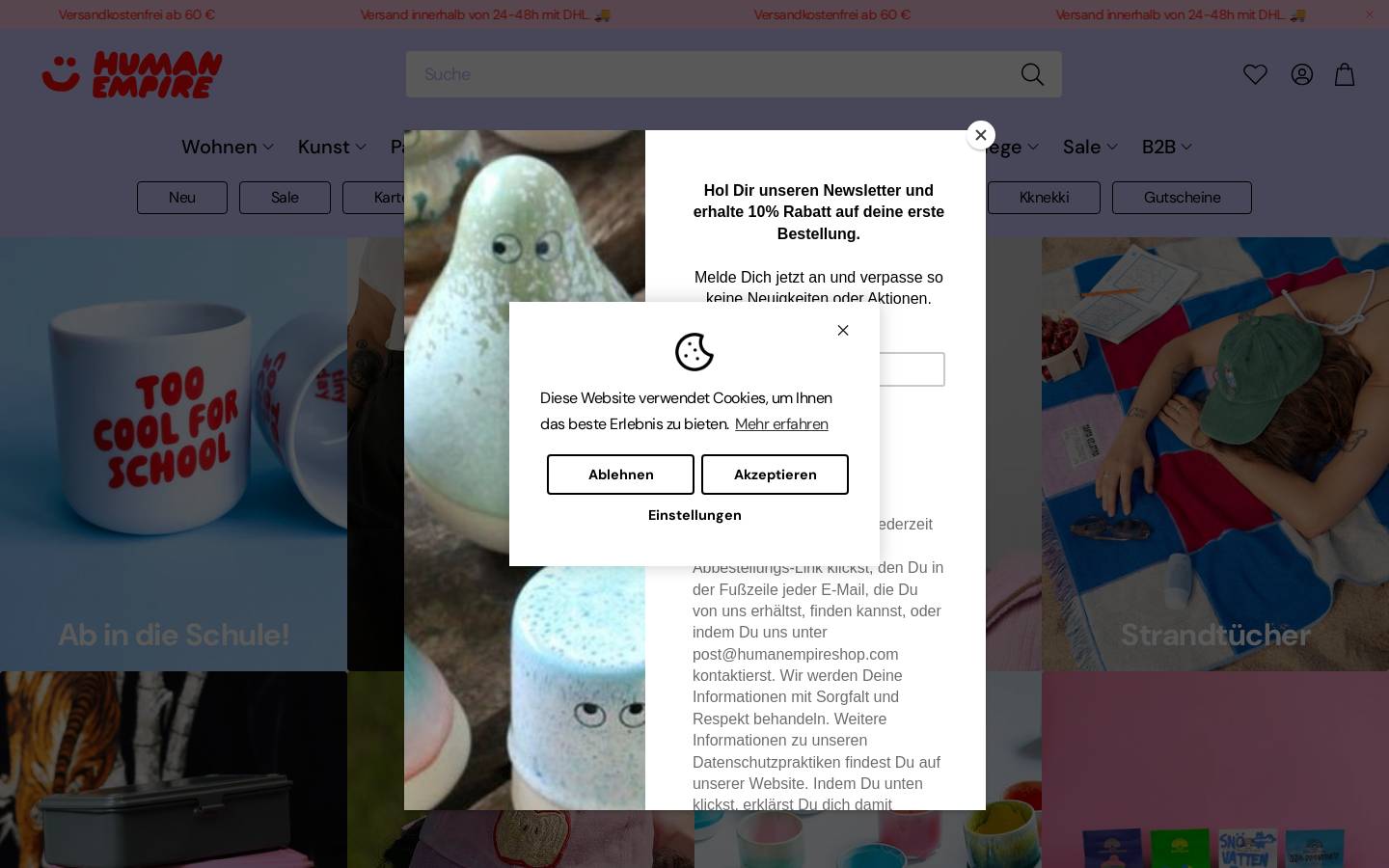The height and width of the screenshot is (868, 1389).
Task: Open the Strandtücher tile
Action: [1215, 454]
